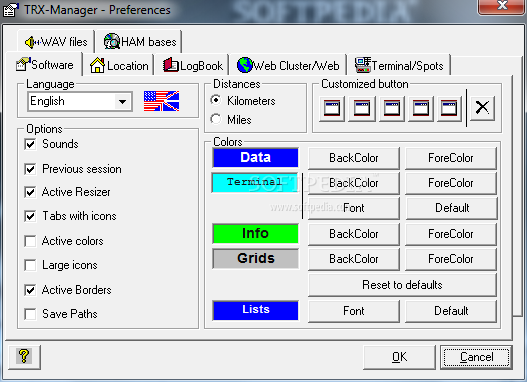Toggle Active Borders checkbox
The width and height of the screenshot is (527, 382).
coord(30,290)
